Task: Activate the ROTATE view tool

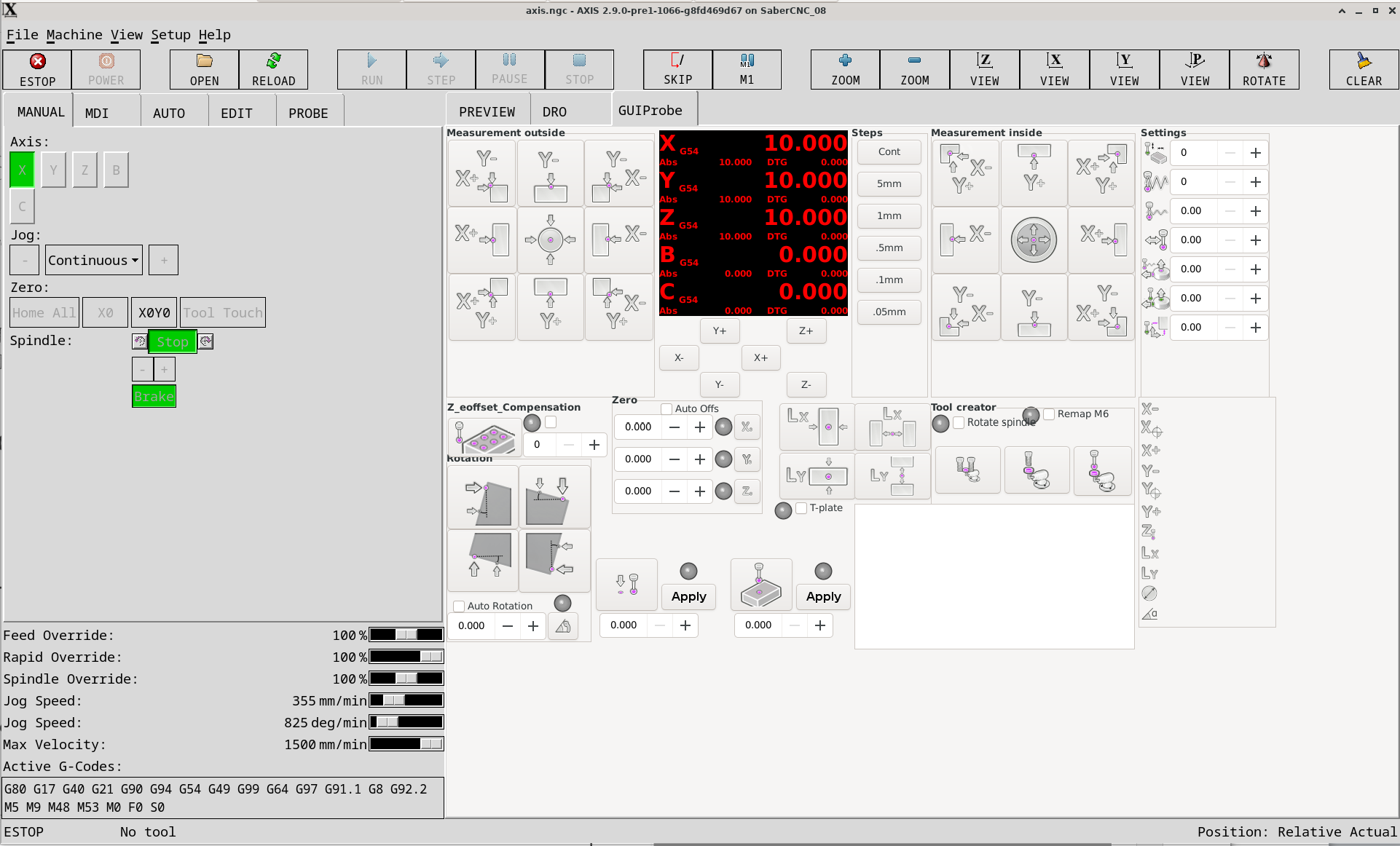Action: coord(1264,70)
